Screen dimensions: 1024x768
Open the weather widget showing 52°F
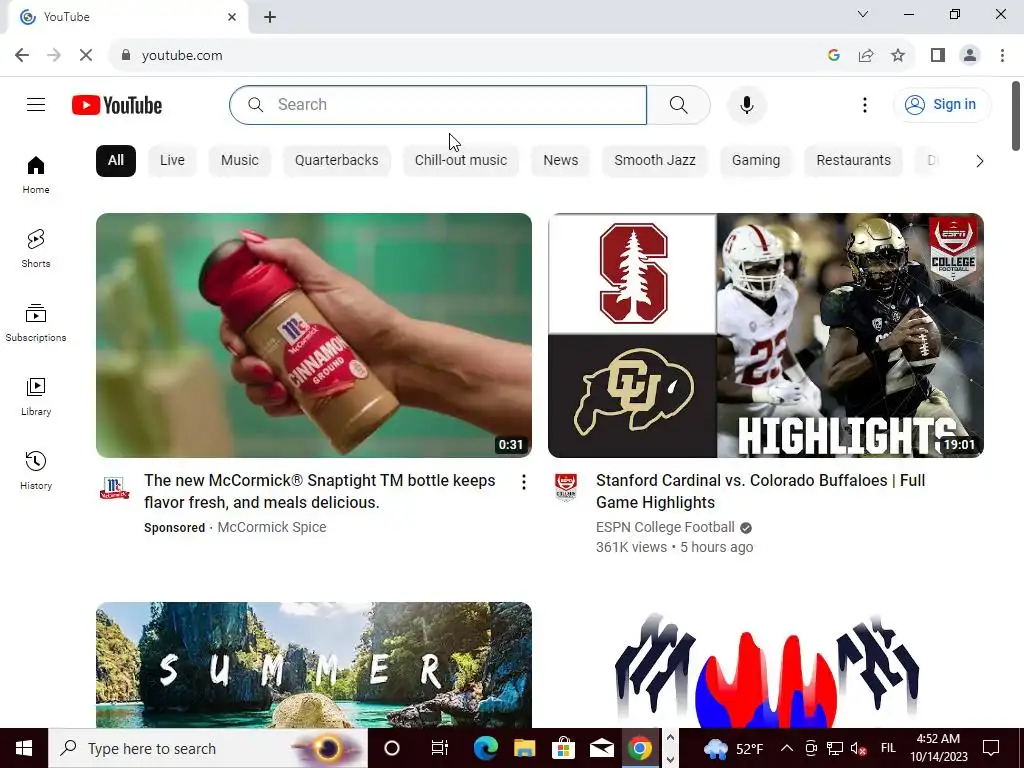point(733,748)
